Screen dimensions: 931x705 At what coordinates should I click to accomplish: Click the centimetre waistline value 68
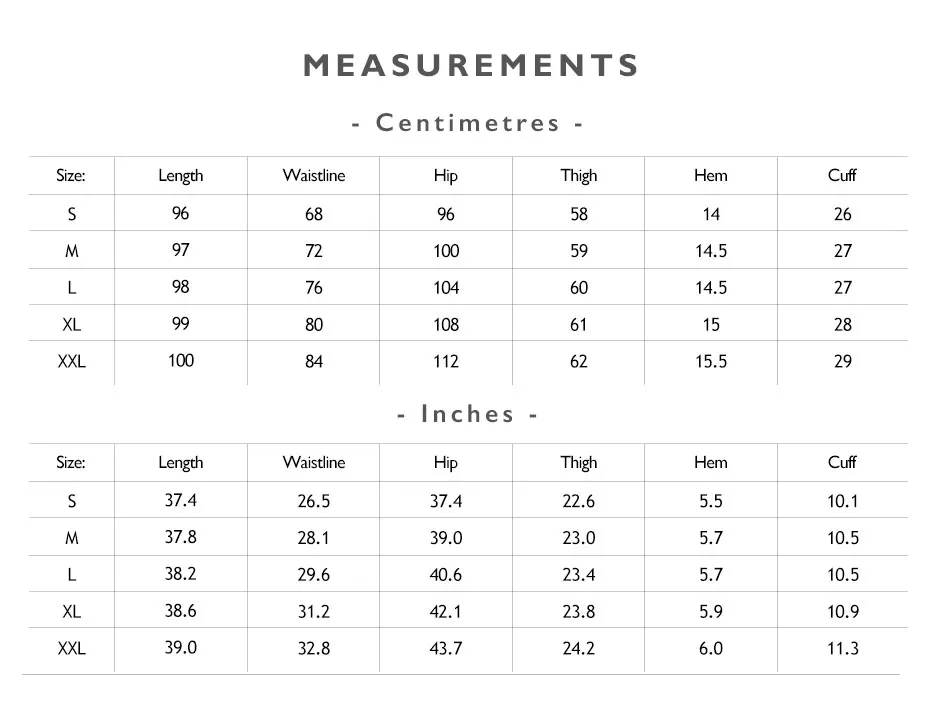pyautogui.click(x=314, y=214)
